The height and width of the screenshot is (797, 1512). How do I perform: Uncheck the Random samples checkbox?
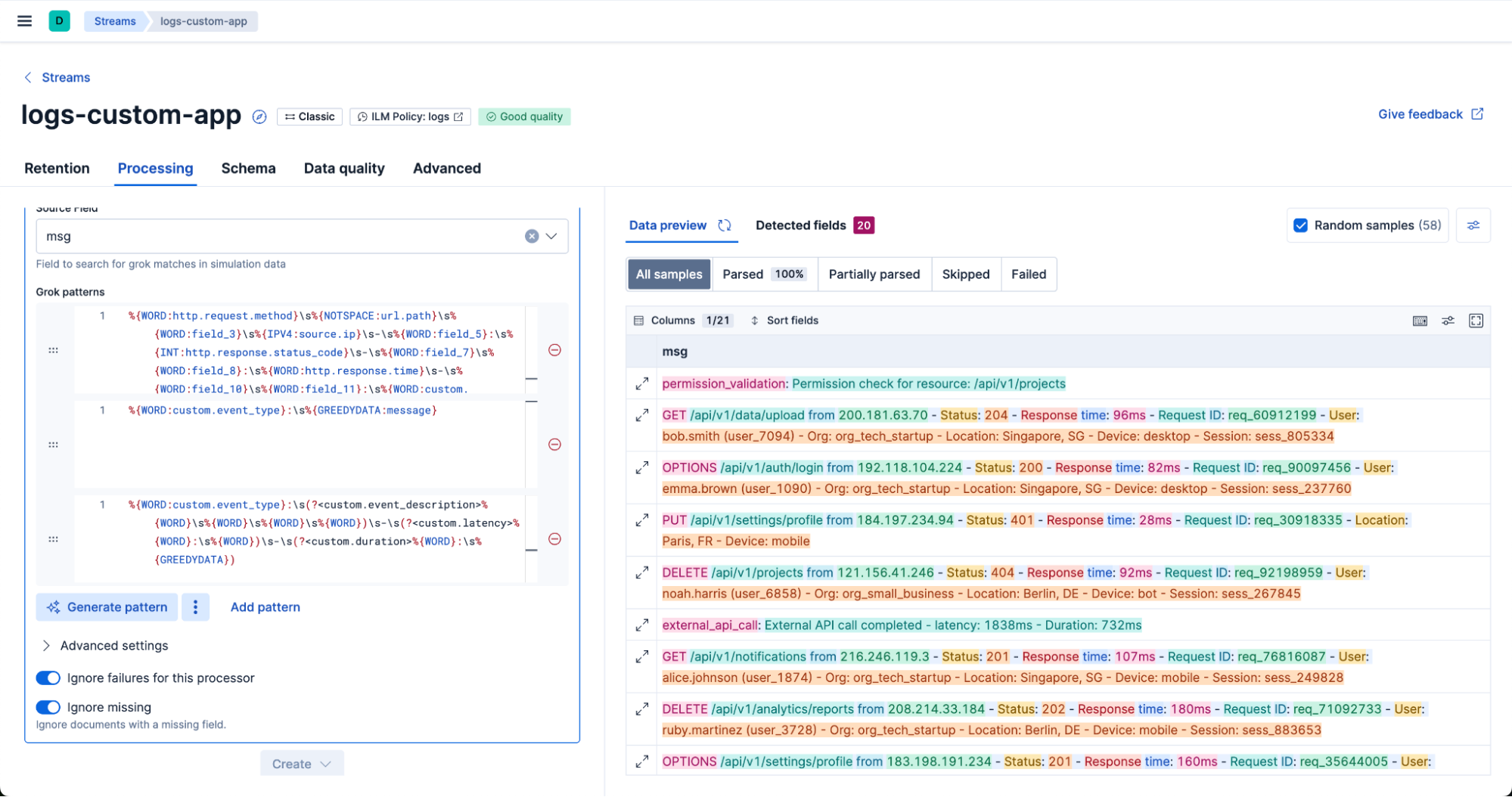click(1300, 225)
